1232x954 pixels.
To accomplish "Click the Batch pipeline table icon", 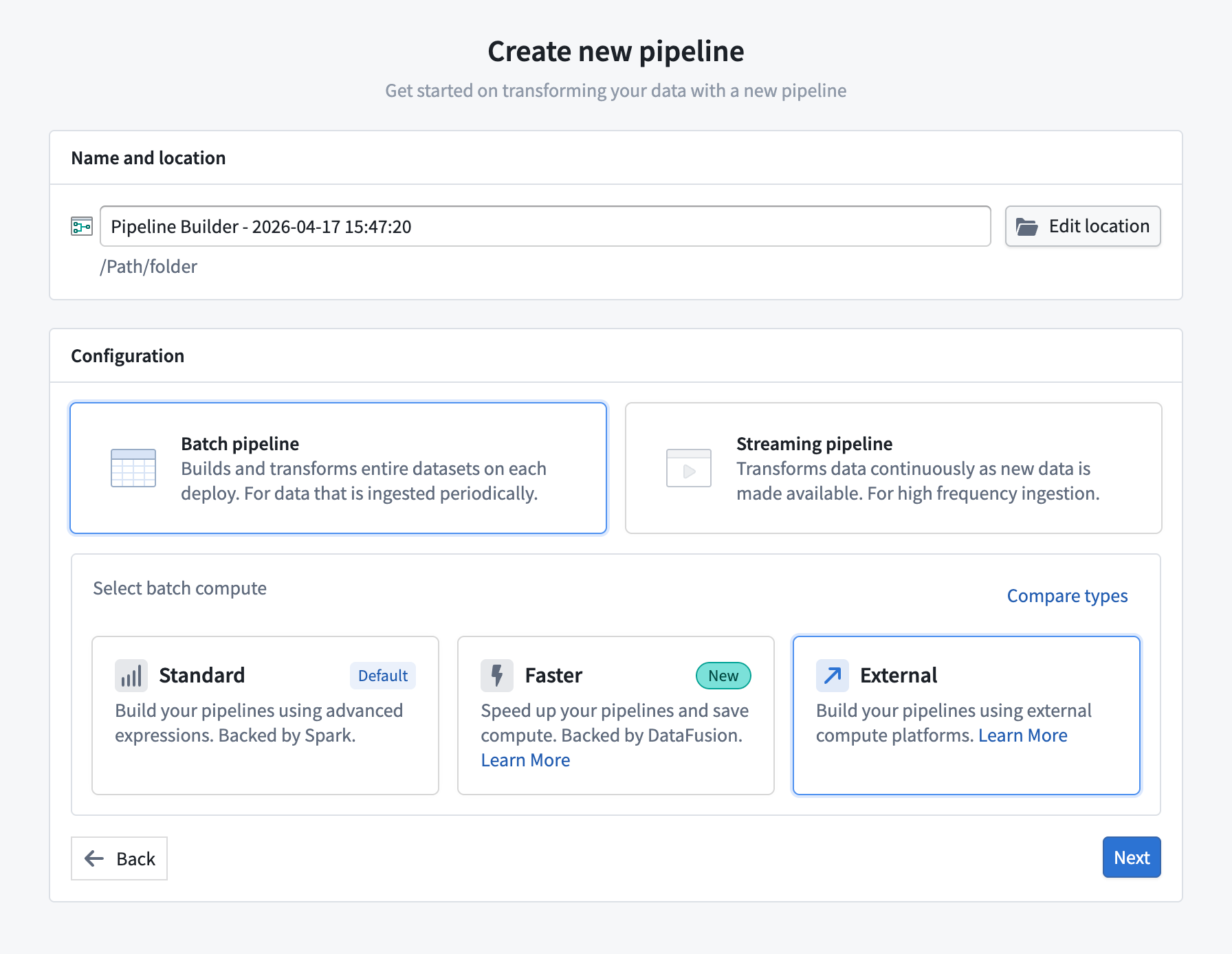I will pyautogui.click(x=133, y=468).
